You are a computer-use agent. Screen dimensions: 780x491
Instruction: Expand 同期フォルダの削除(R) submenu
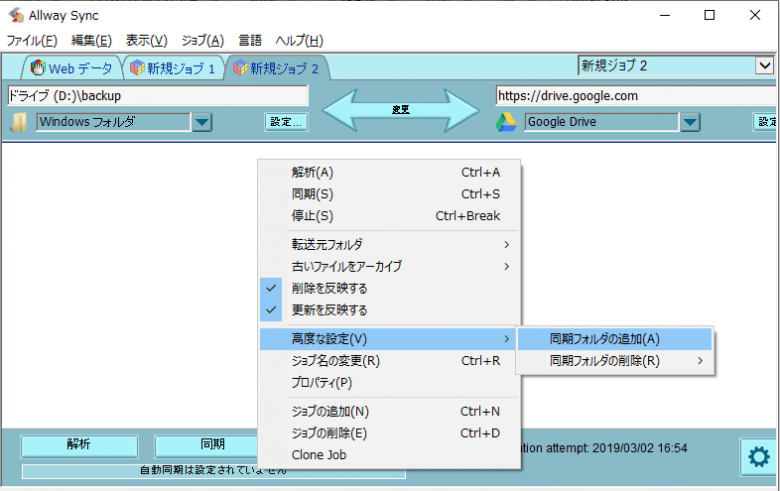[x=615, y=361]
